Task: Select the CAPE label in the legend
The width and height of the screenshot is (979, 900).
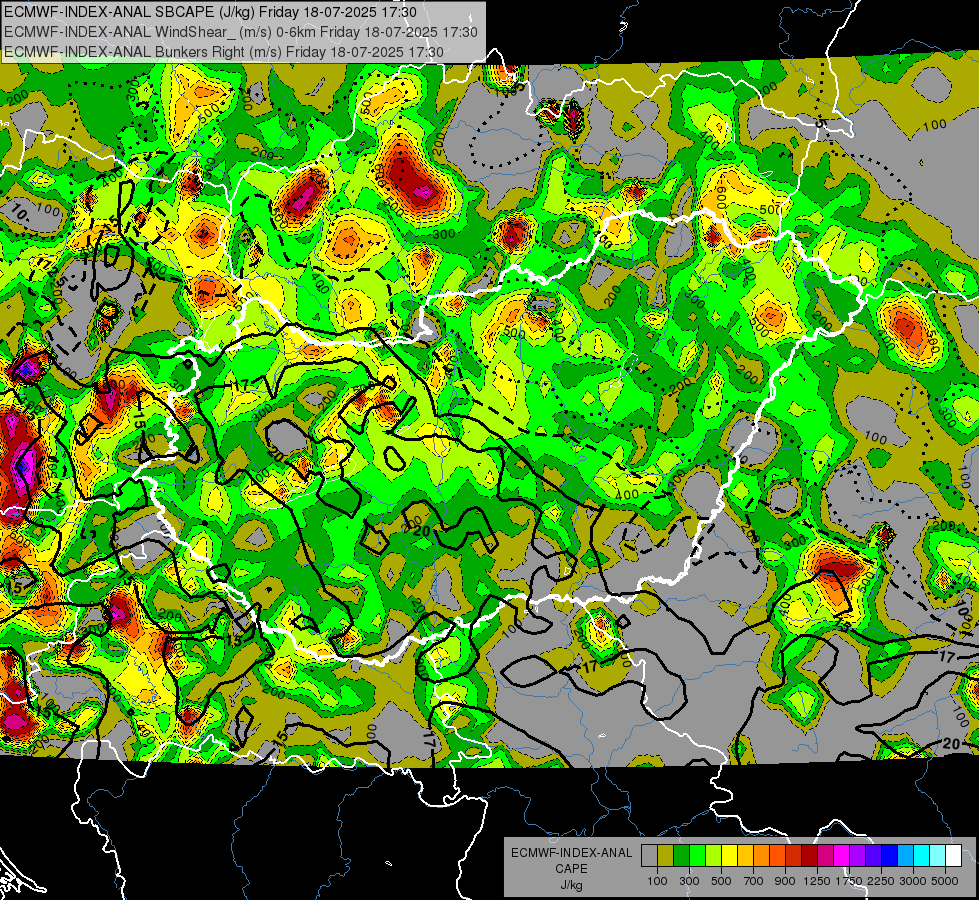Action: pos(571,869)
